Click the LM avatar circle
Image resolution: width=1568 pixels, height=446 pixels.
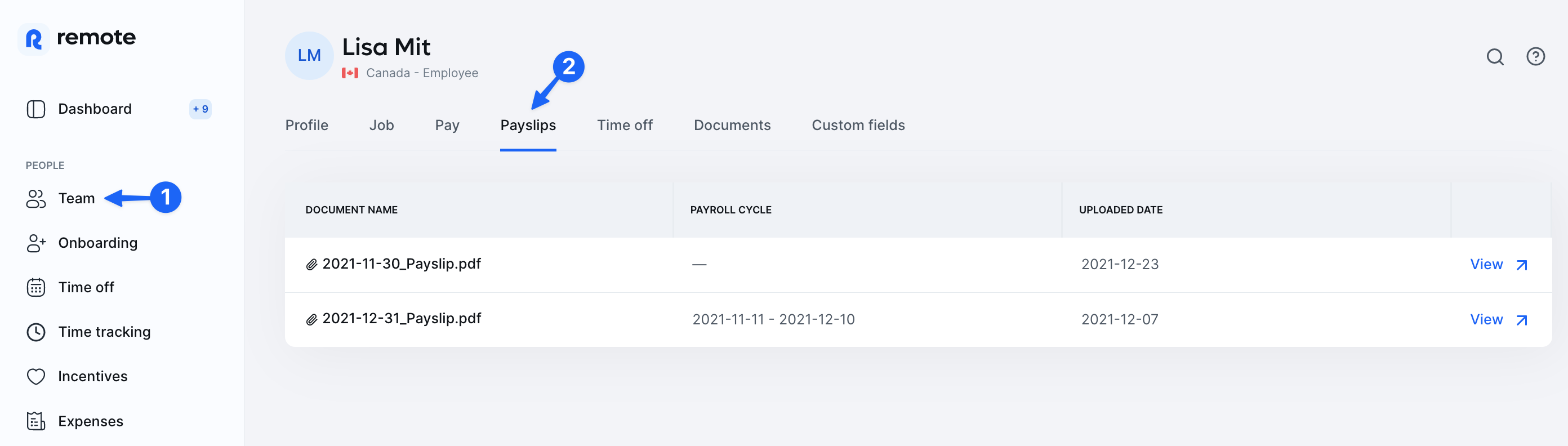(309, 55)
